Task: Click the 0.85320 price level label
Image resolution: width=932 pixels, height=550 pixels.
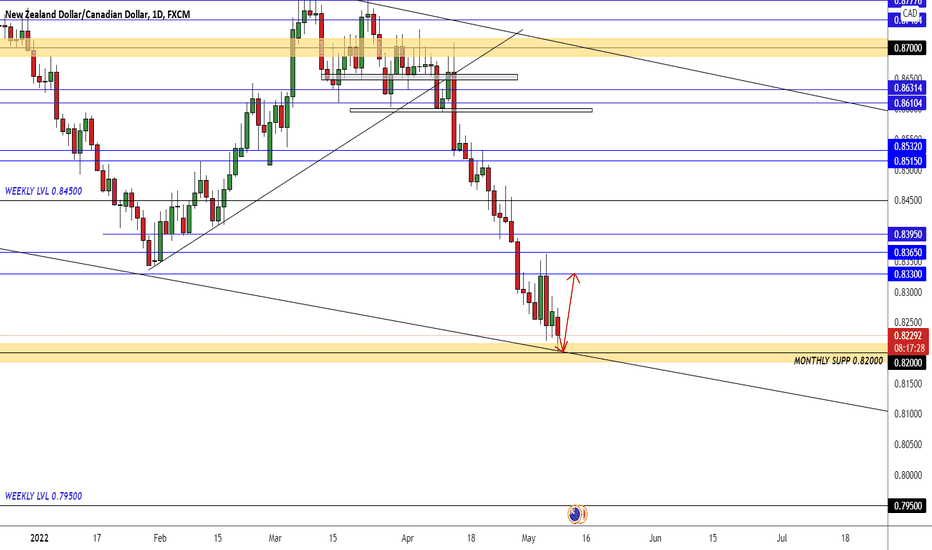Action: tap(907, 146)
